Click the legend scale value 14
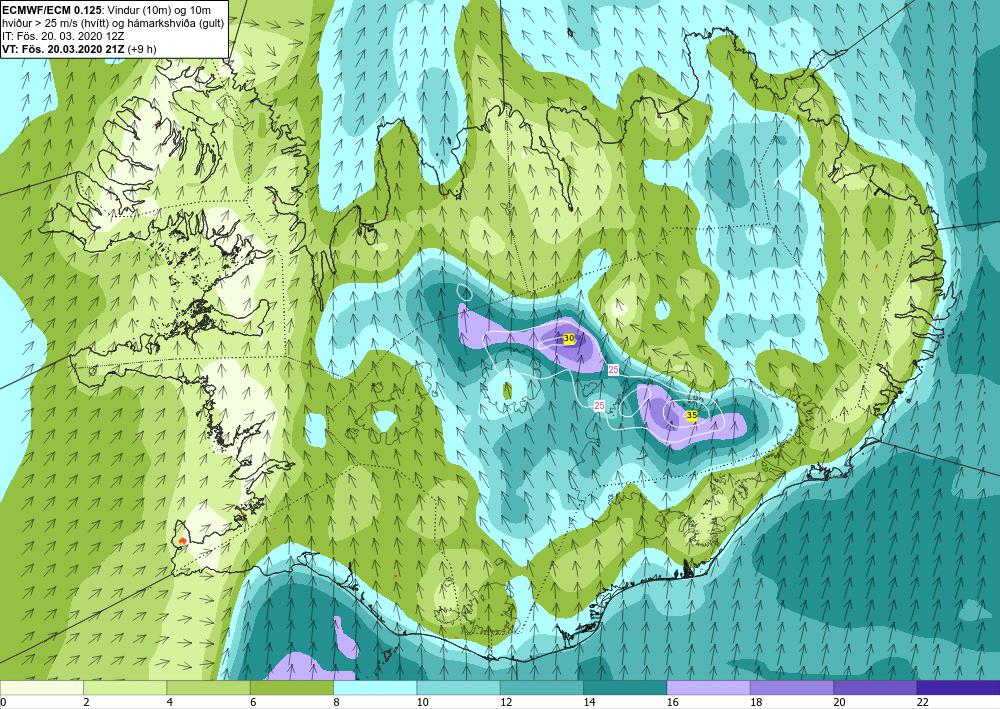 [x=589, y=702]
